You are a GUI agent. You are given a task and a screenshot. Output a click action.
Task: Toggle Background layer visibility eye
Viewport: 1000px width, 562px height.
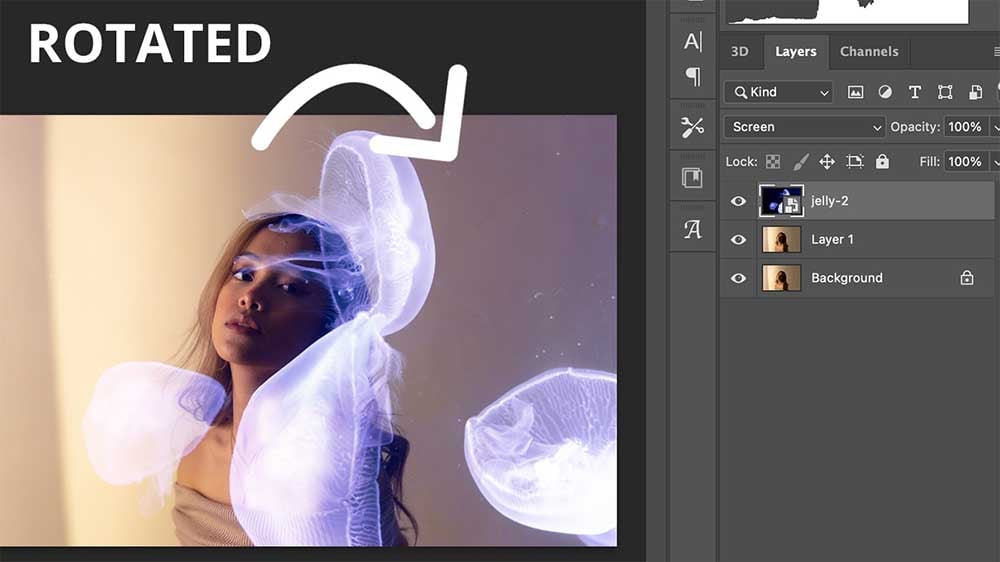739,278
